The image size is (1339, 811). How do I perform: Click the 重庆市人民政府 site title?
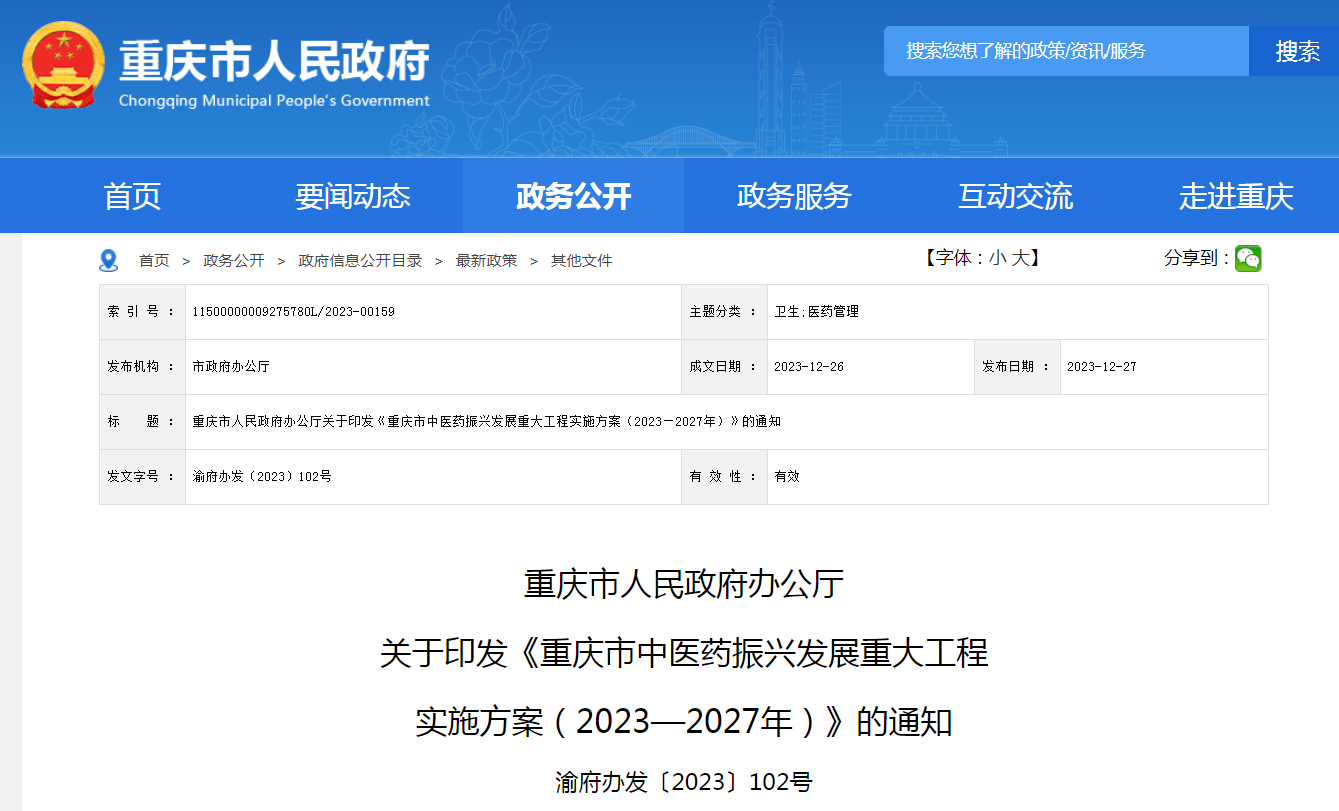[274, 62]
